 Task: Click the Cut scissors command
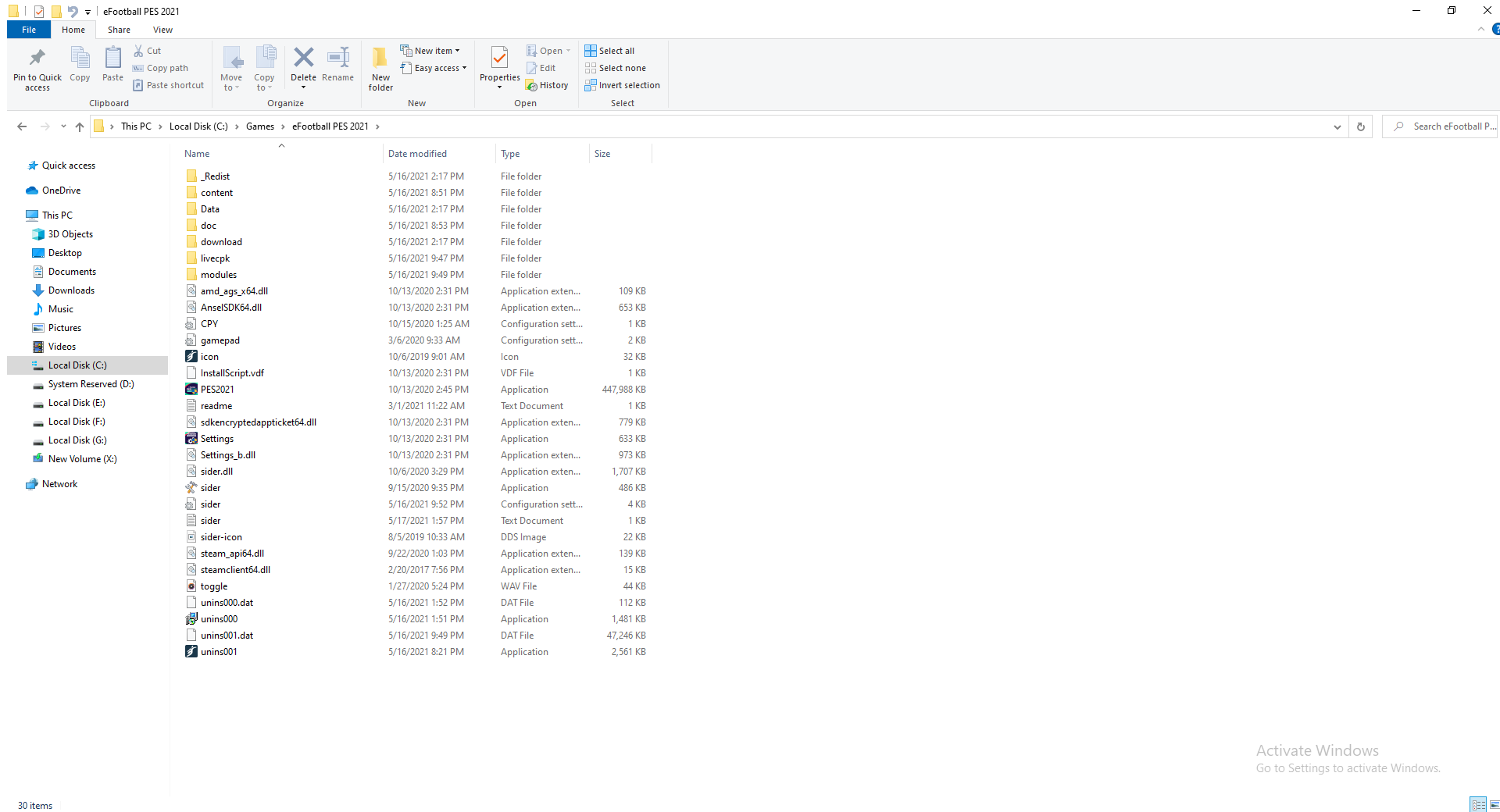tap(147, 51)
